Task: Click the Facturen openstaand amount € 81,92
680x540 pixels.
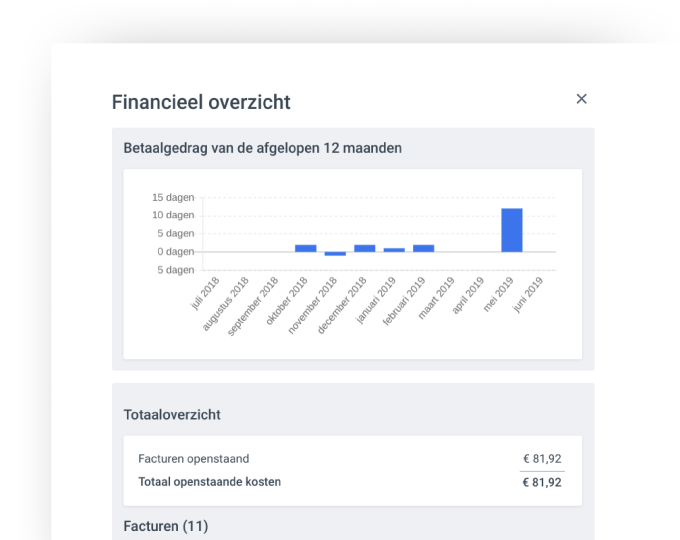Action: [x=542, y=458]
